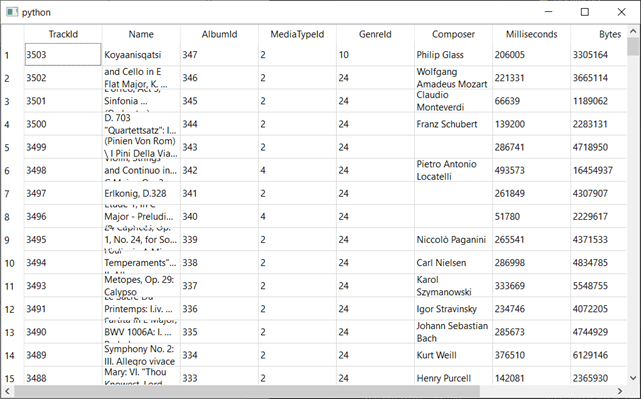Click the horizontal scrollbar right arrow
Viewport: 641px width, 399px height.
pos(620,391)
